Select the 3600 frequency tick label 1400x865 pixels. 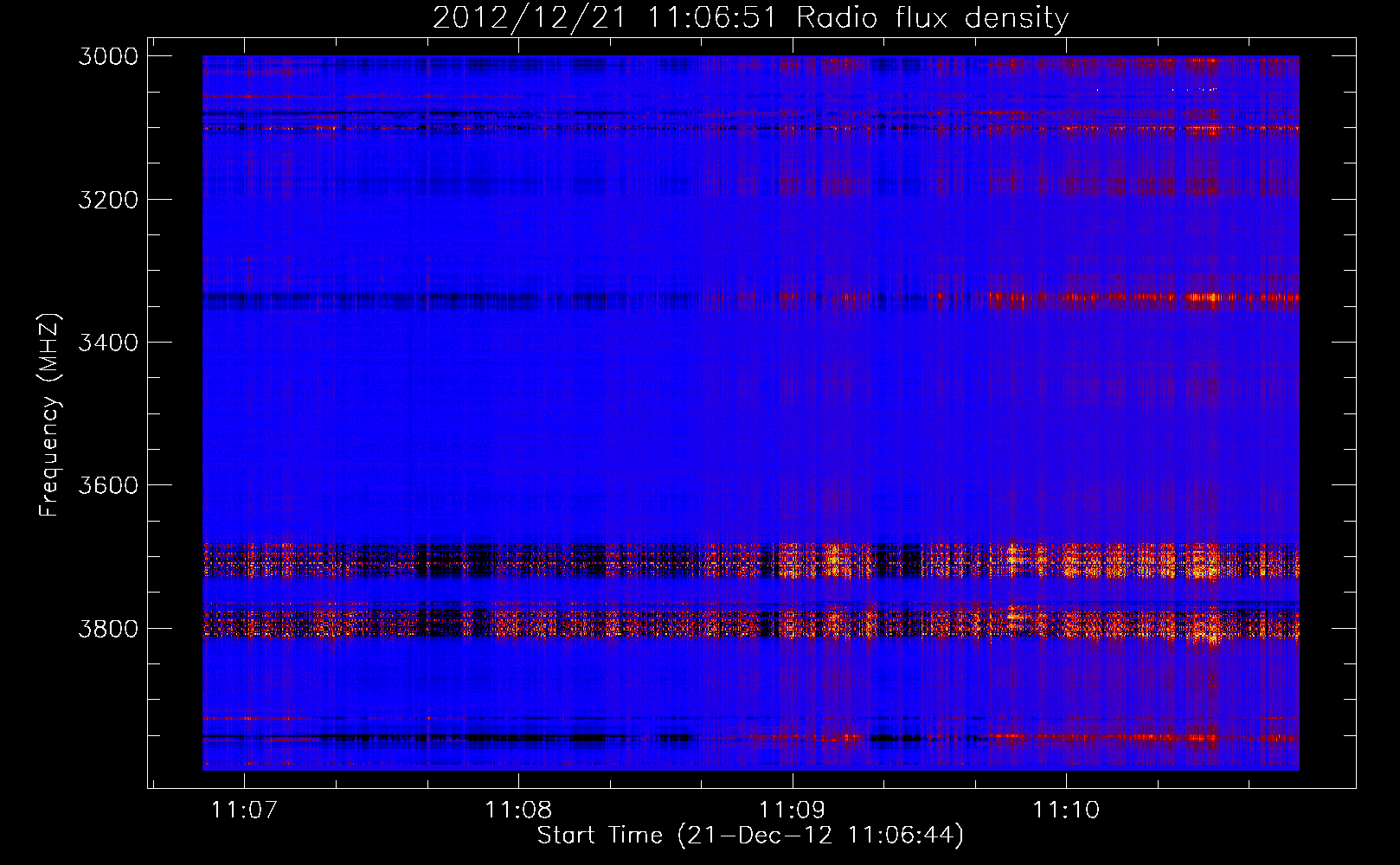(x=108, y=485)
